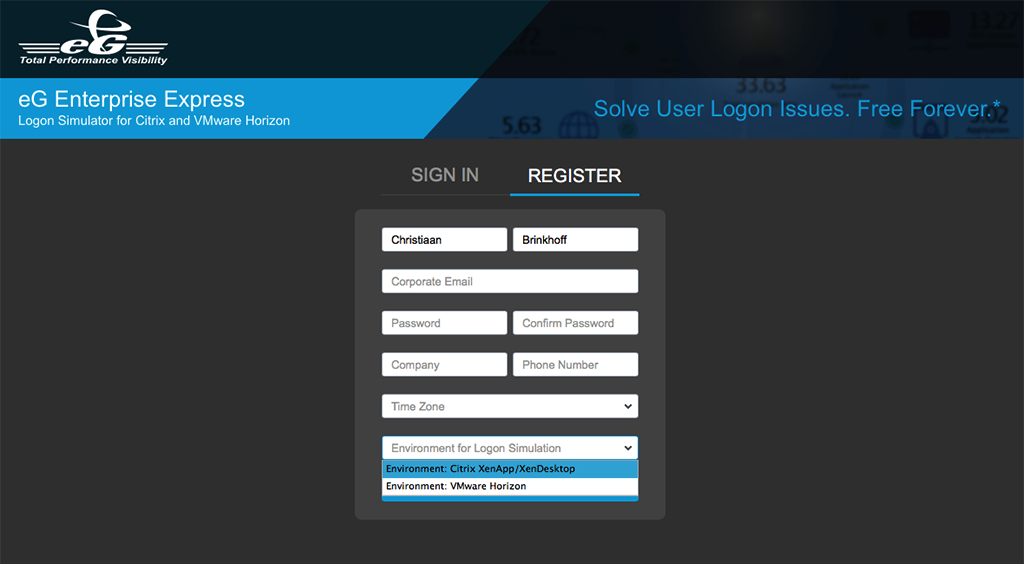The width and height of the screenshot is (1024, 564).
Task: Click the Confirm Password field
Action: [x=575, y=323]
